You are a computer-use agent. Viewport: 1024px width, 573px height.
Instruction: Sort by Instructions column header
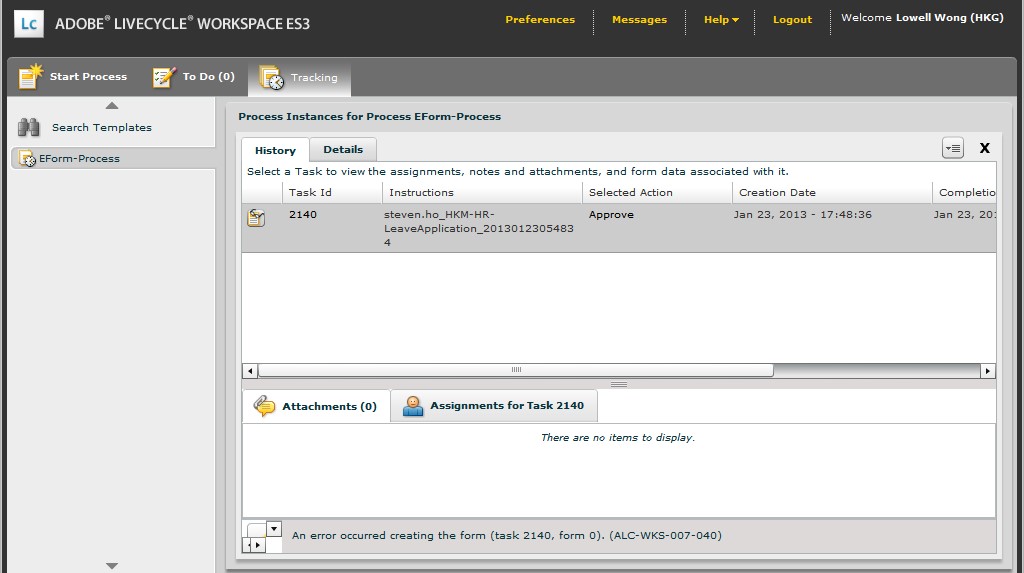(x=483, y=193)
